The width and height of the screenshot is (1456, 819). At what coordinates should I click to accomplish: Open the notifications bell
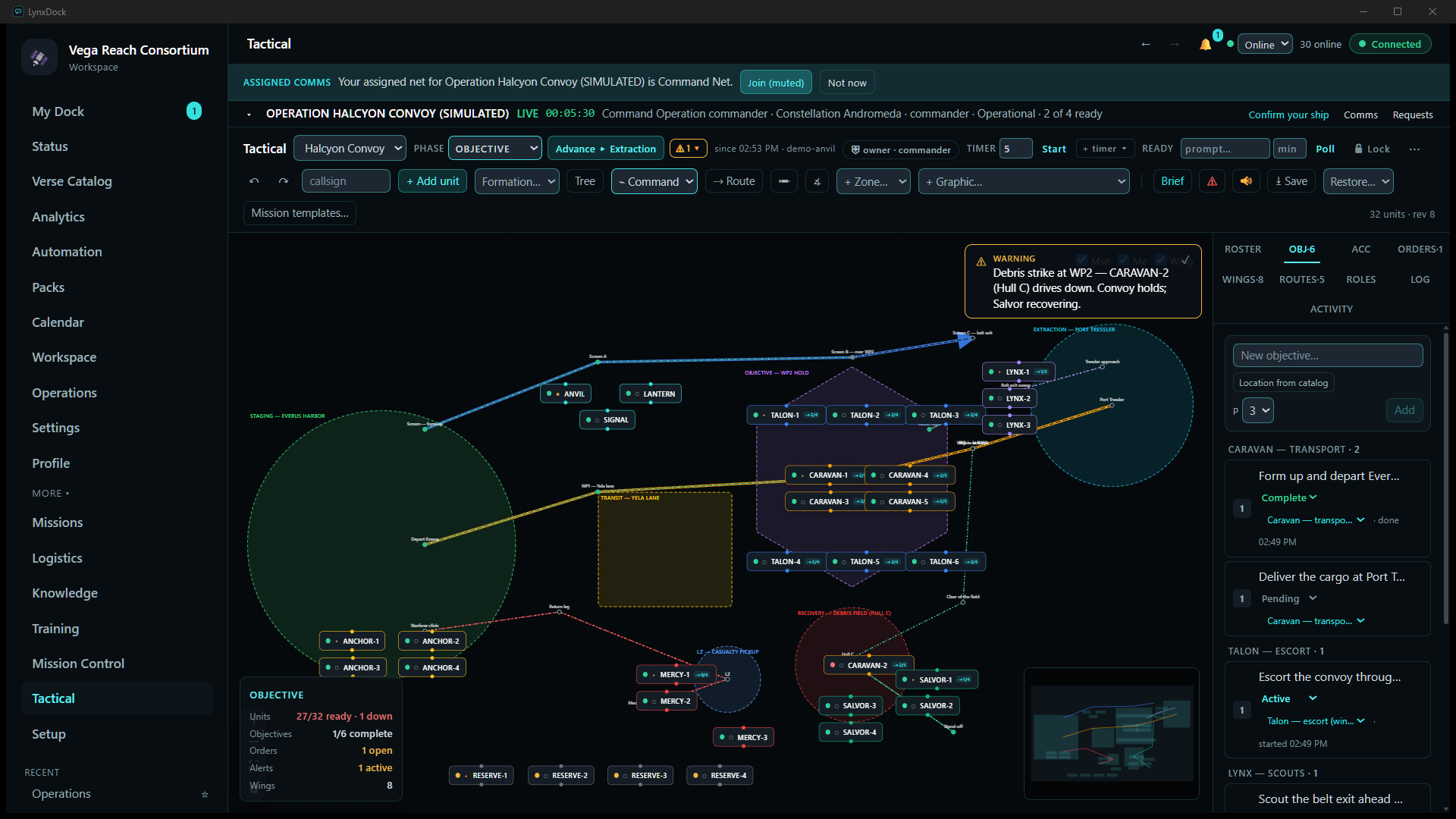coord(1205,44)
